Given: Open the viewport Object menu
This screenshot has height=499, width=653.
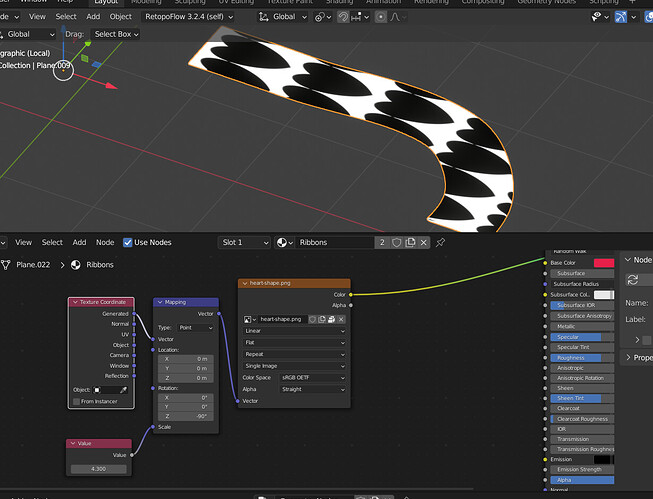Looking at the screenshot, I should [x=120, y=17].
